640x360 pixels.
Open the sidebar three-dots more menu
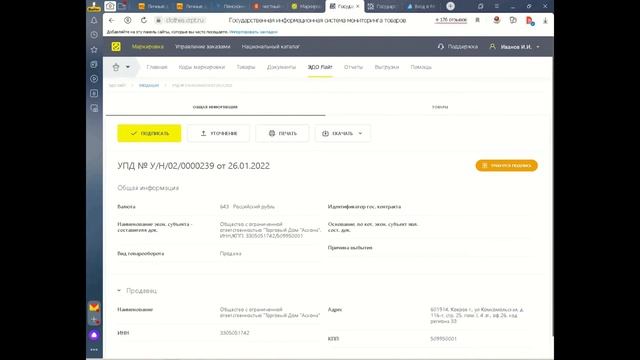[x=94, y=350]
